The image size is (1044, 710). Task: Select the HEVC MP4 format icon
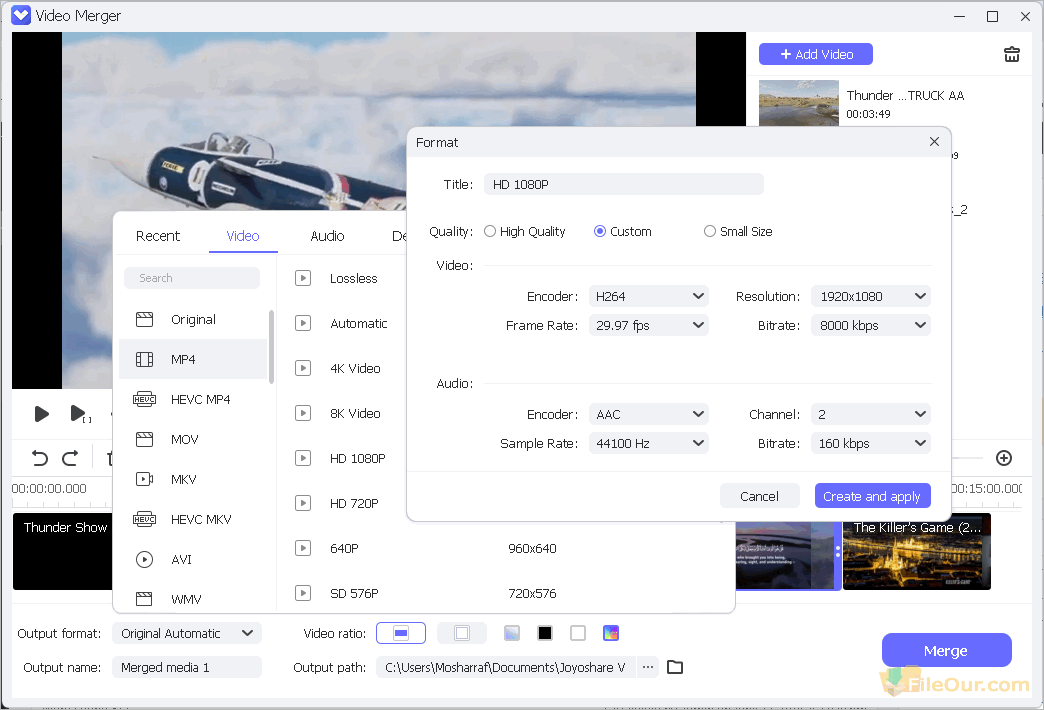(x=145, y=399)
